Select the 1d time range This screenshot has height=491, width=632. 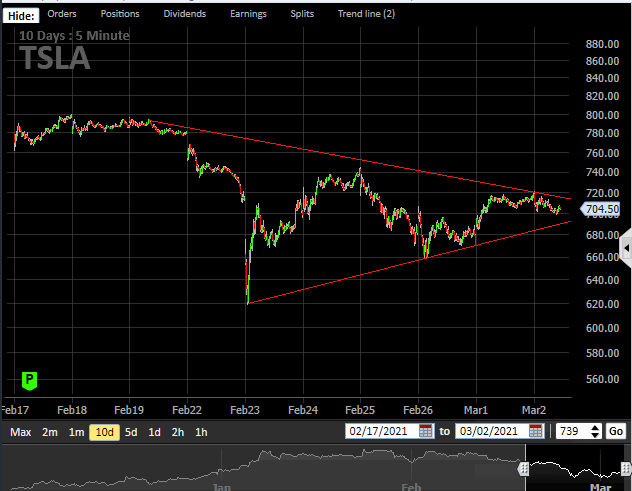(154, 432)
